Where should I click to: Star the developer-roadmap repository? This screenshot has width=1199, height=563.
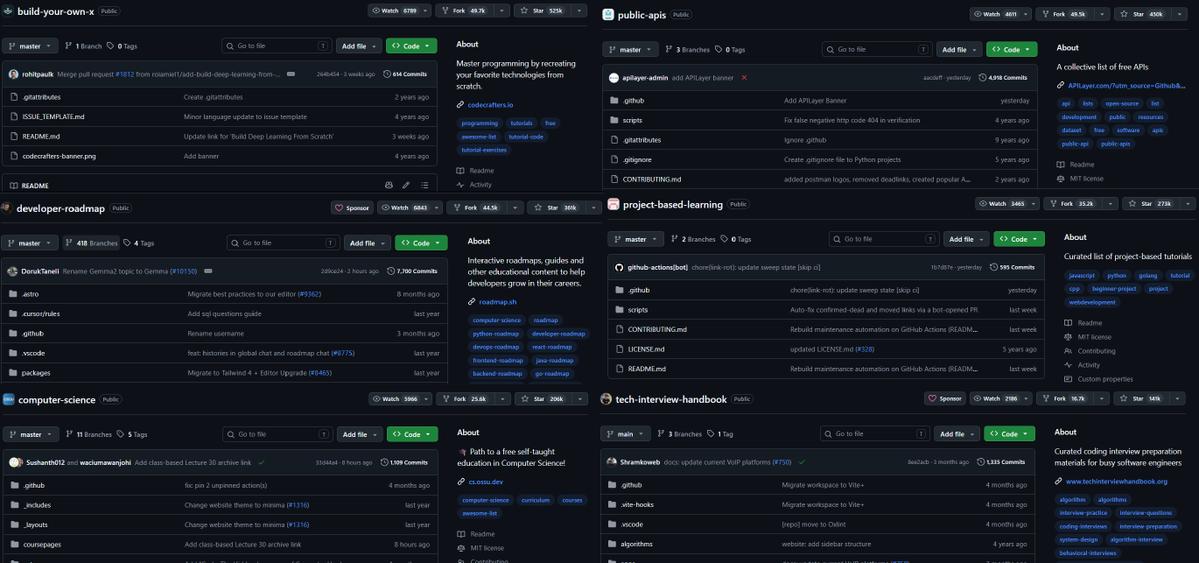(x=557, y=207)
